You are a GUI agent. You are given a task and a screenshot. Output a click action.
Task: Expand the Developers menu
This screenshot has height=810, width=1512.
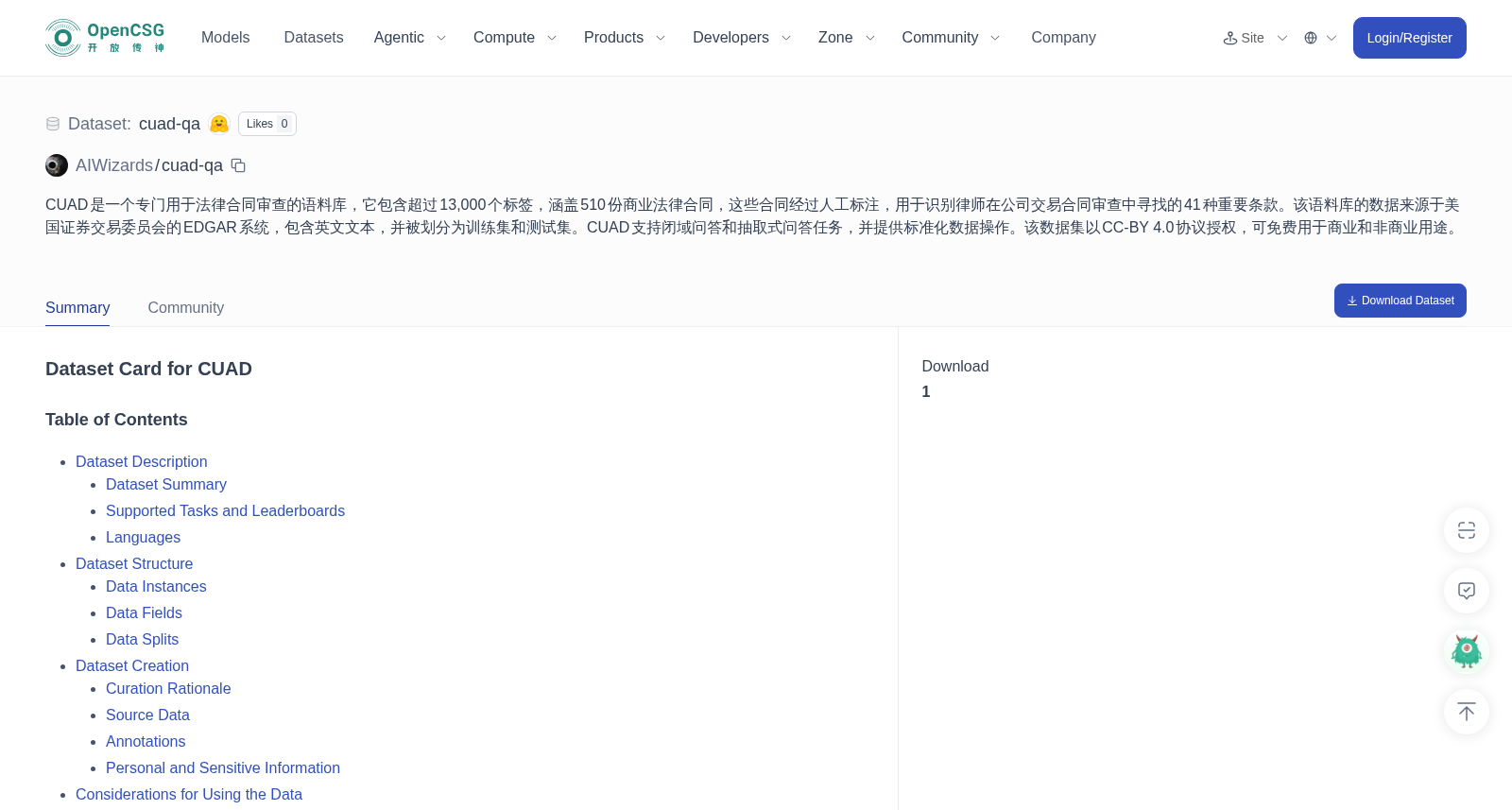click(742, 38)
